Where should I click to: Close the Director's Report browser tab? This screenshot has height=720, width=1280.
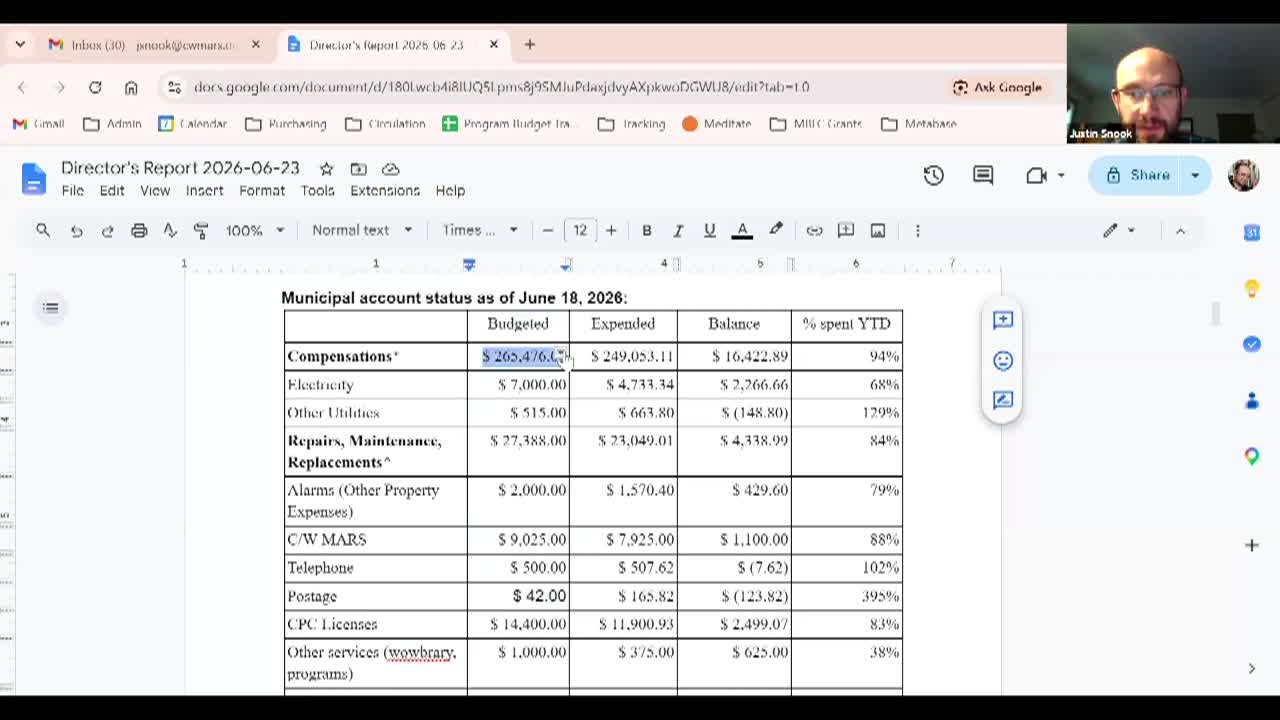click(493, 45)
